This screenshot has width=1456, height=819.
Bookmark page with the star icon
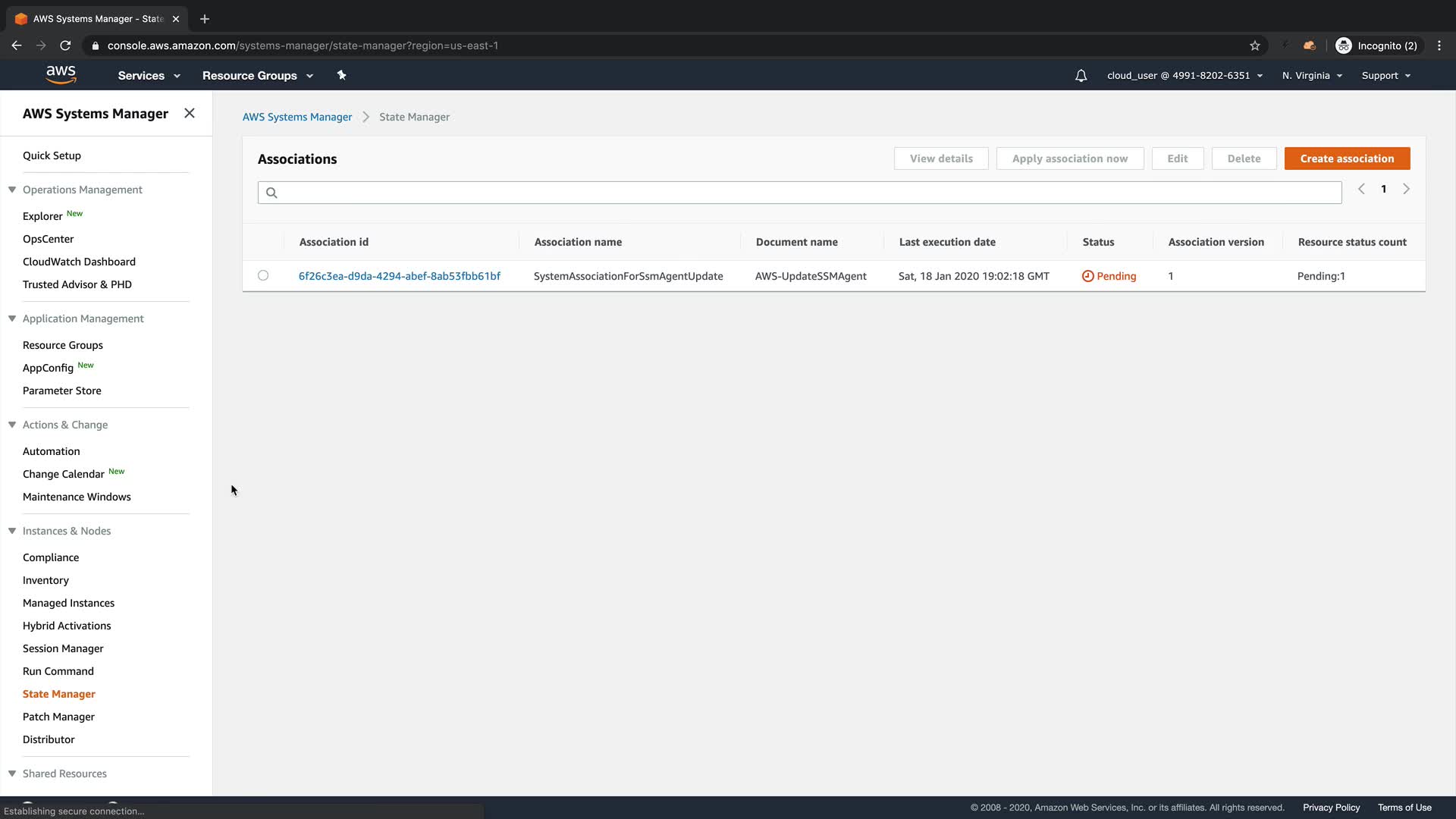coord(1255,45)
